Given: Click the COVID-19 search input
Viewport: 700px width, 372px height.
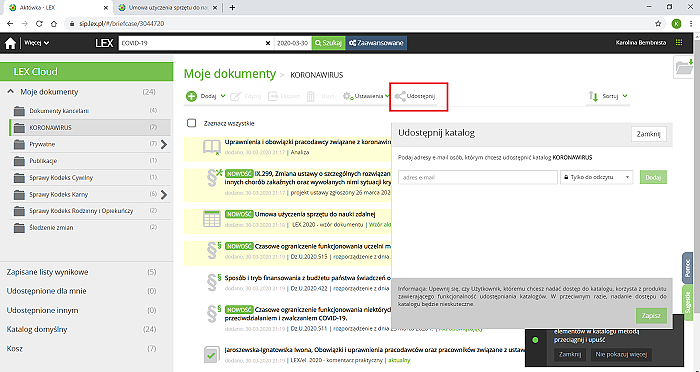Looking at the screenshot, I should tap(191, 43).
